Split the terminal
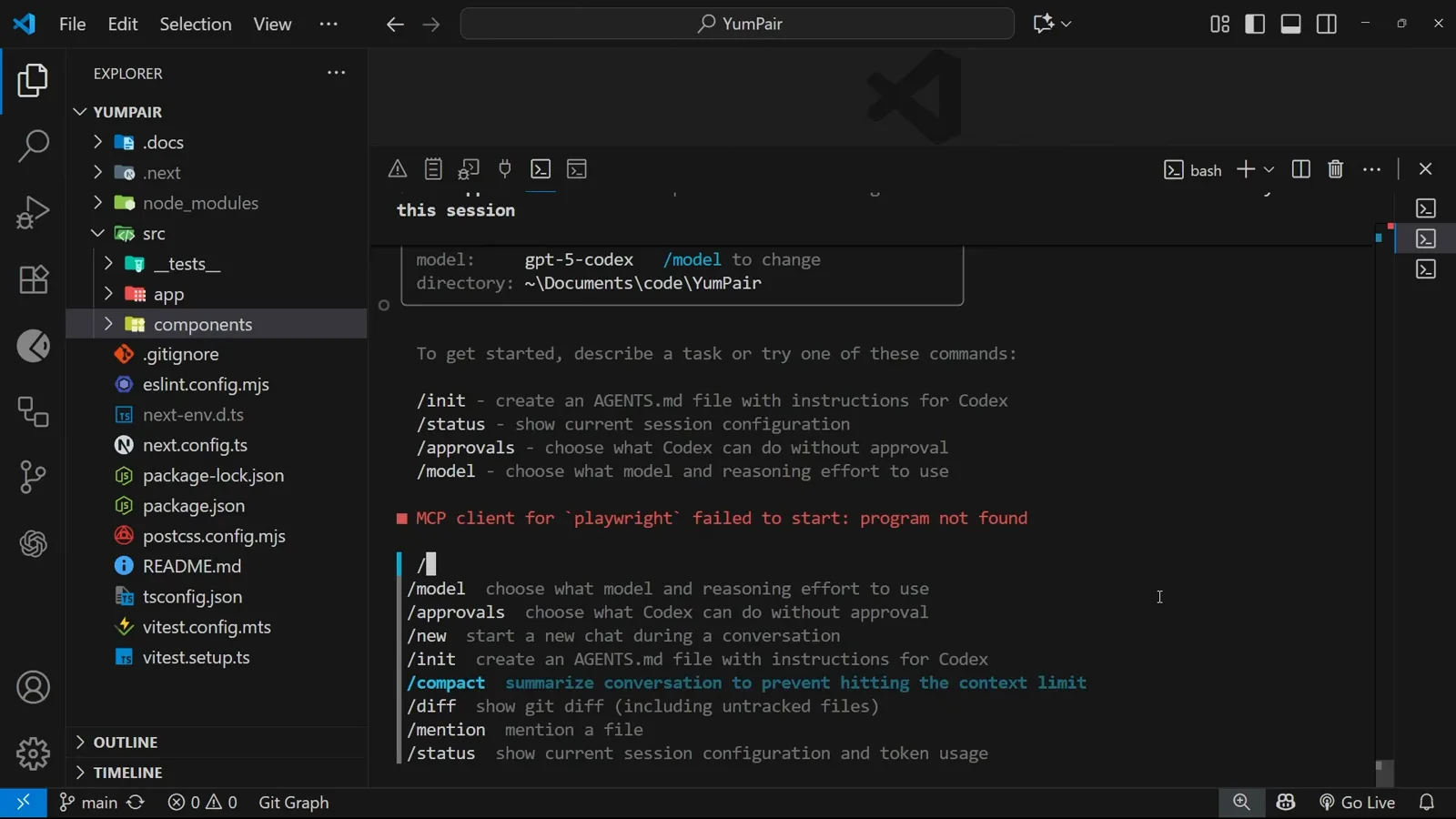This screenshot has height=819, width=1456. [x=1301, y=169]
